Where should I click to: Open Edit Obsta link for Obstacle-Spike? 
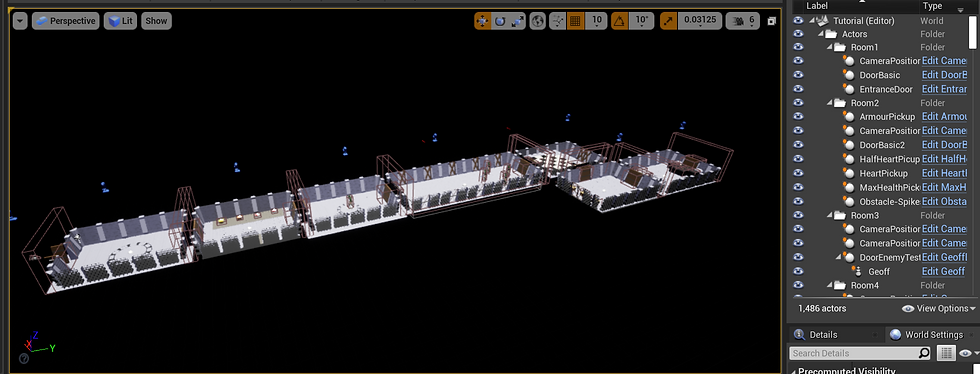(944, 201)
